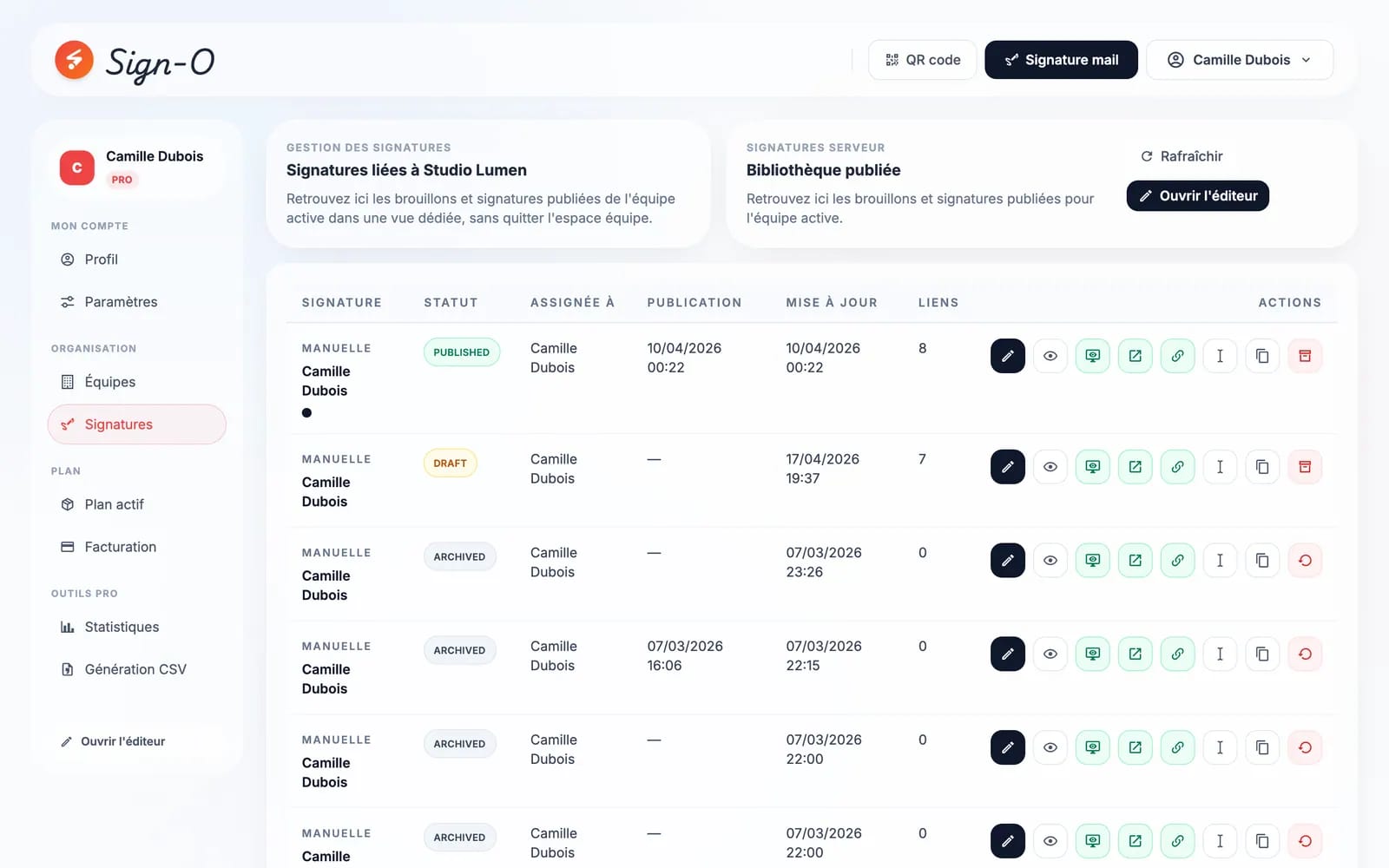Click the Sign-O logo
1389x868 pixels.
coord(135,61)
